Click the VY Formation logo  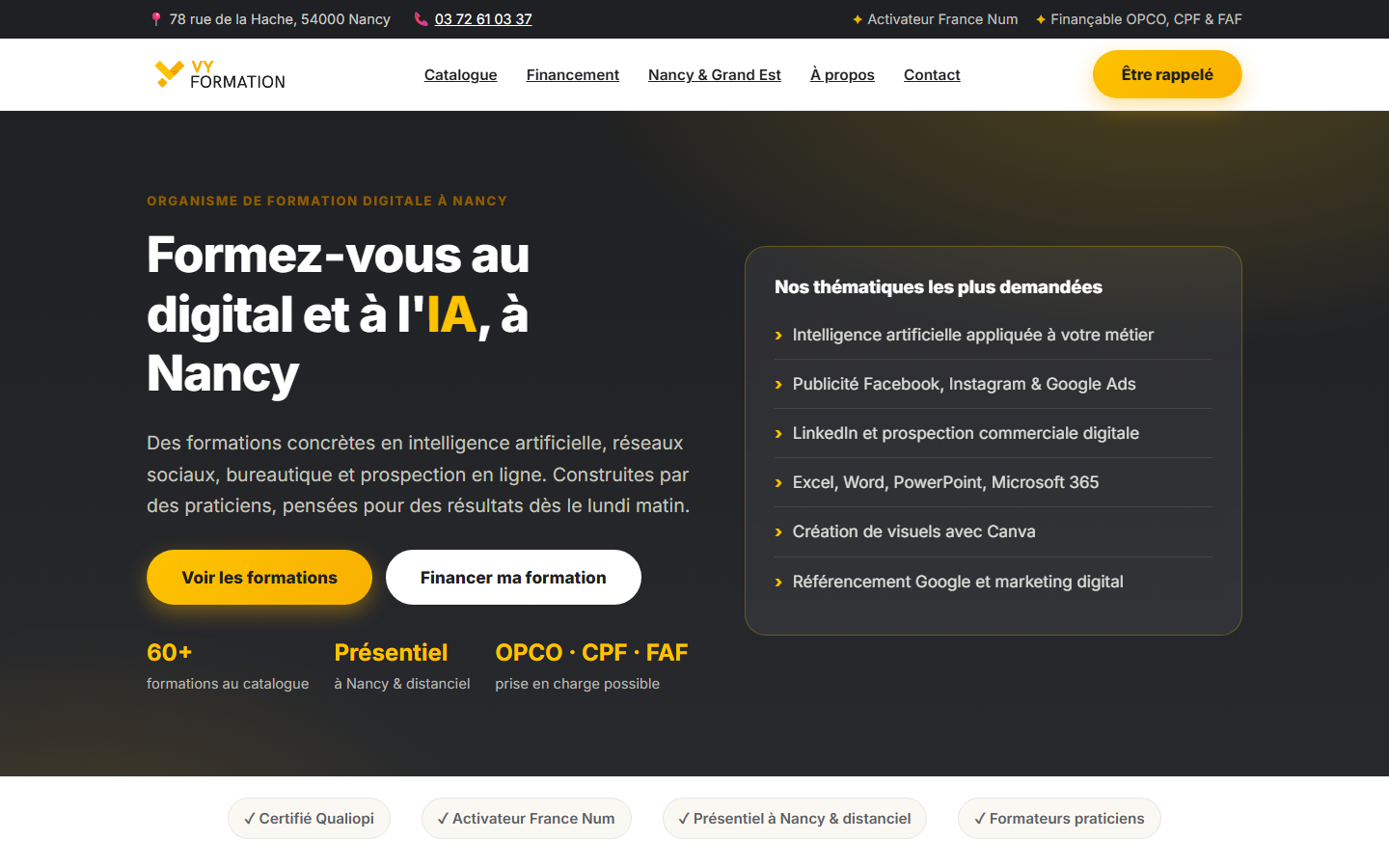[x=220, y=74]
